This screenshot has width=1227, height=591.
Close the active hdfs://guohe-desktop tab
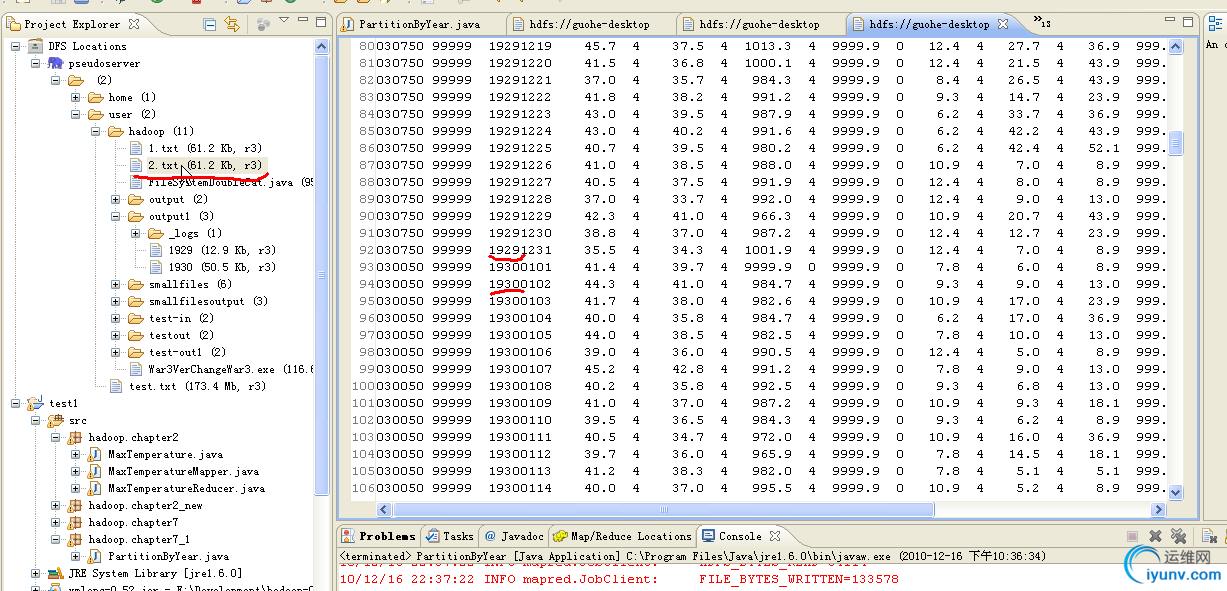(1003, 23)
